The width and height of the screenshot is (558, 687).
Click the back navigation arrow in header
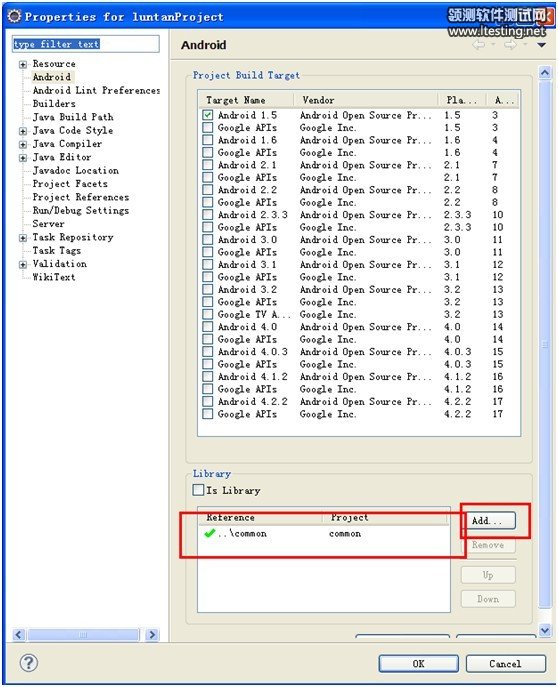[478, 44]
